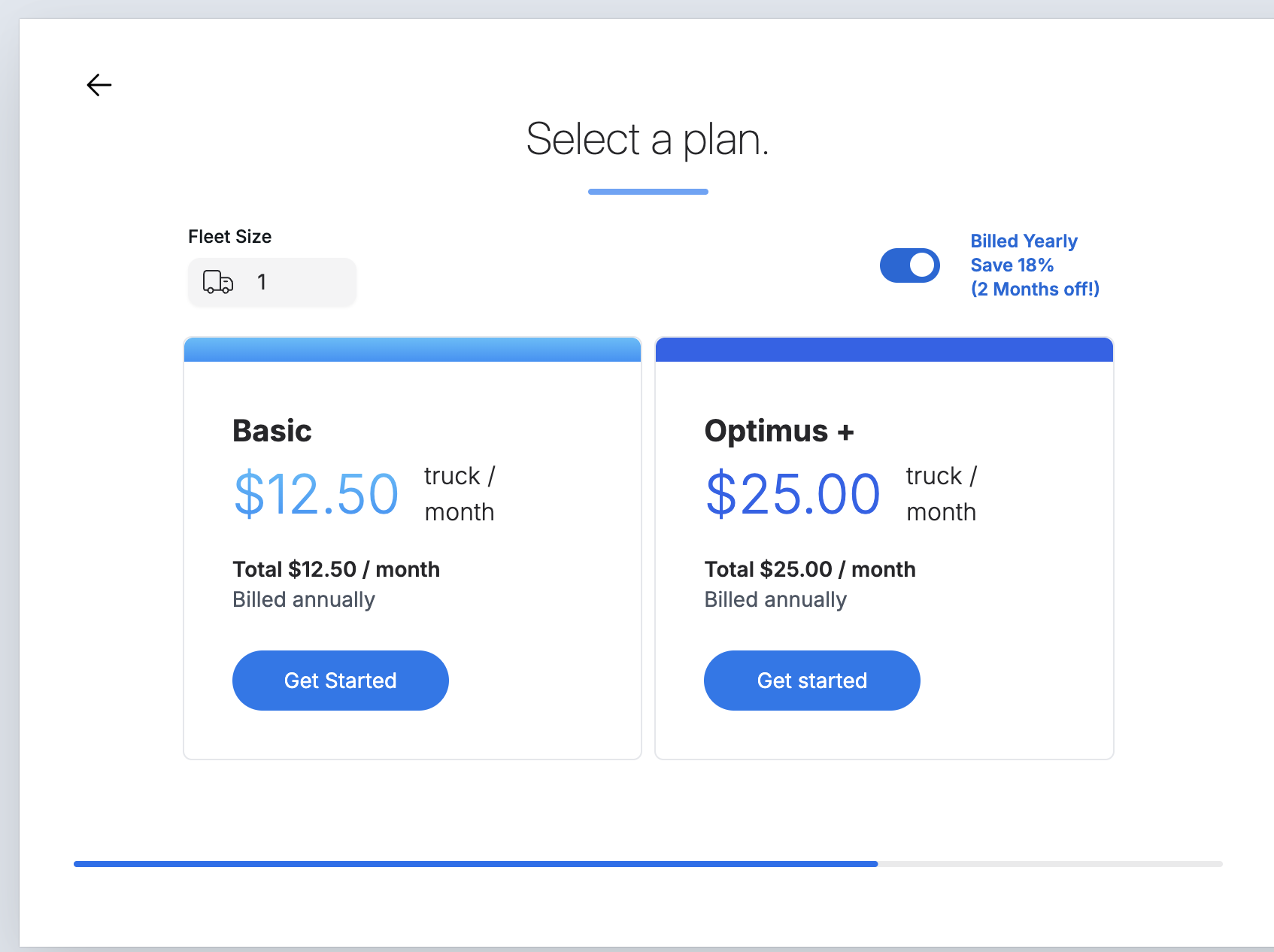
Task: Click the unfilled end of the progress bar
Action: pyautogui.click(x=1050, y=864)
